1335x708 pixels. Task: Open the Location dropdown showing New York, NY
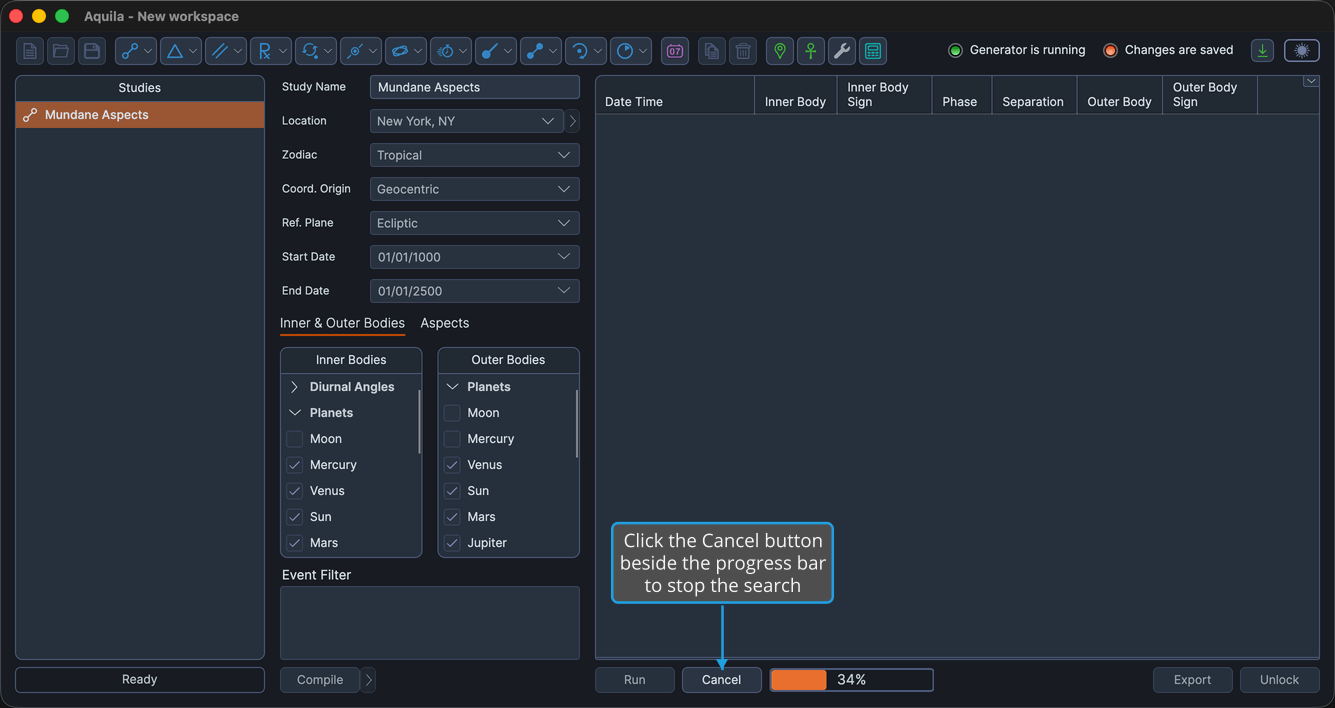click(467, 121)
